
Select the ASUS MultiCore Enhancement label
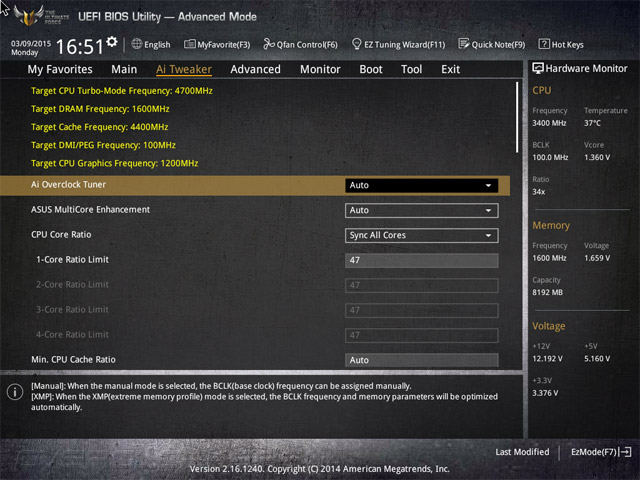click(90, 209)
